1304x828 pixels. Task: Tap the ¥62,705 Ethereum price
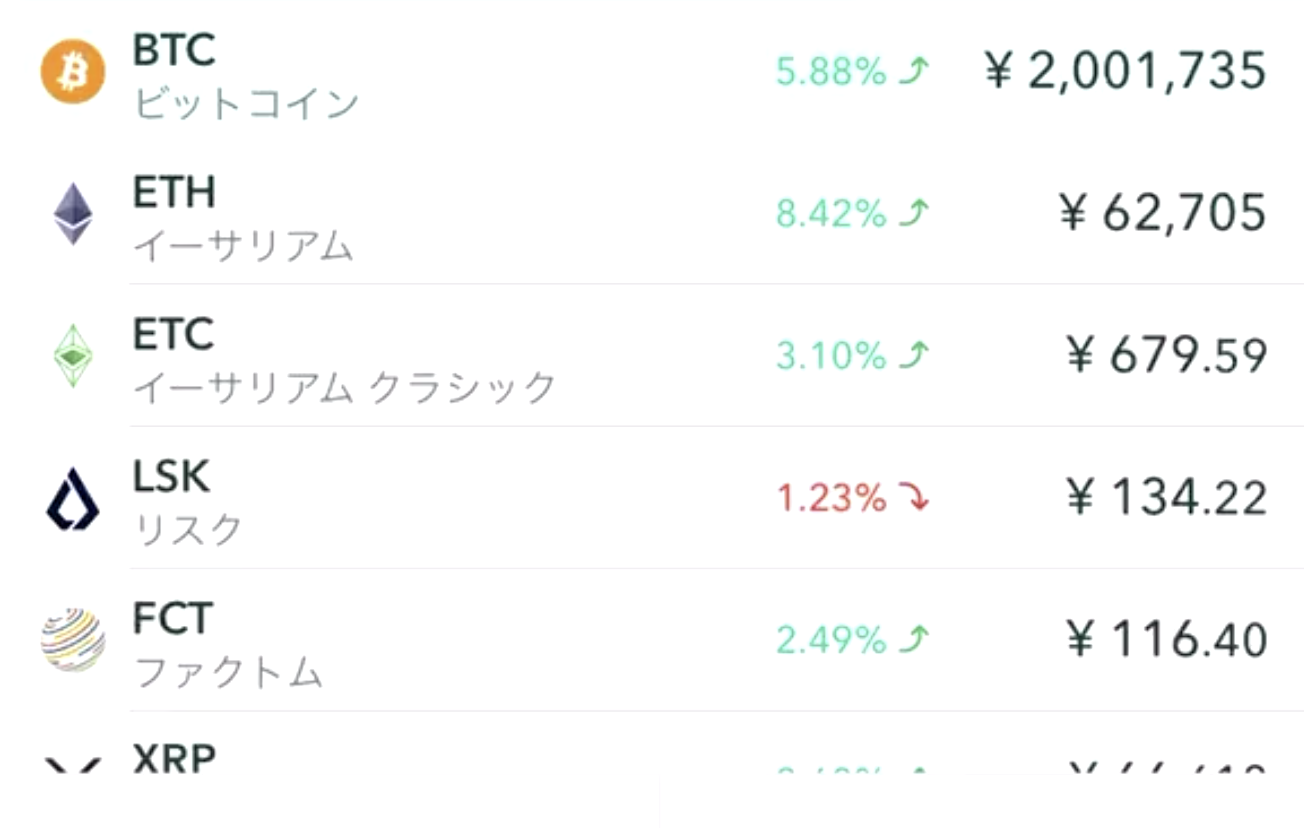[x=1163, y=214]
